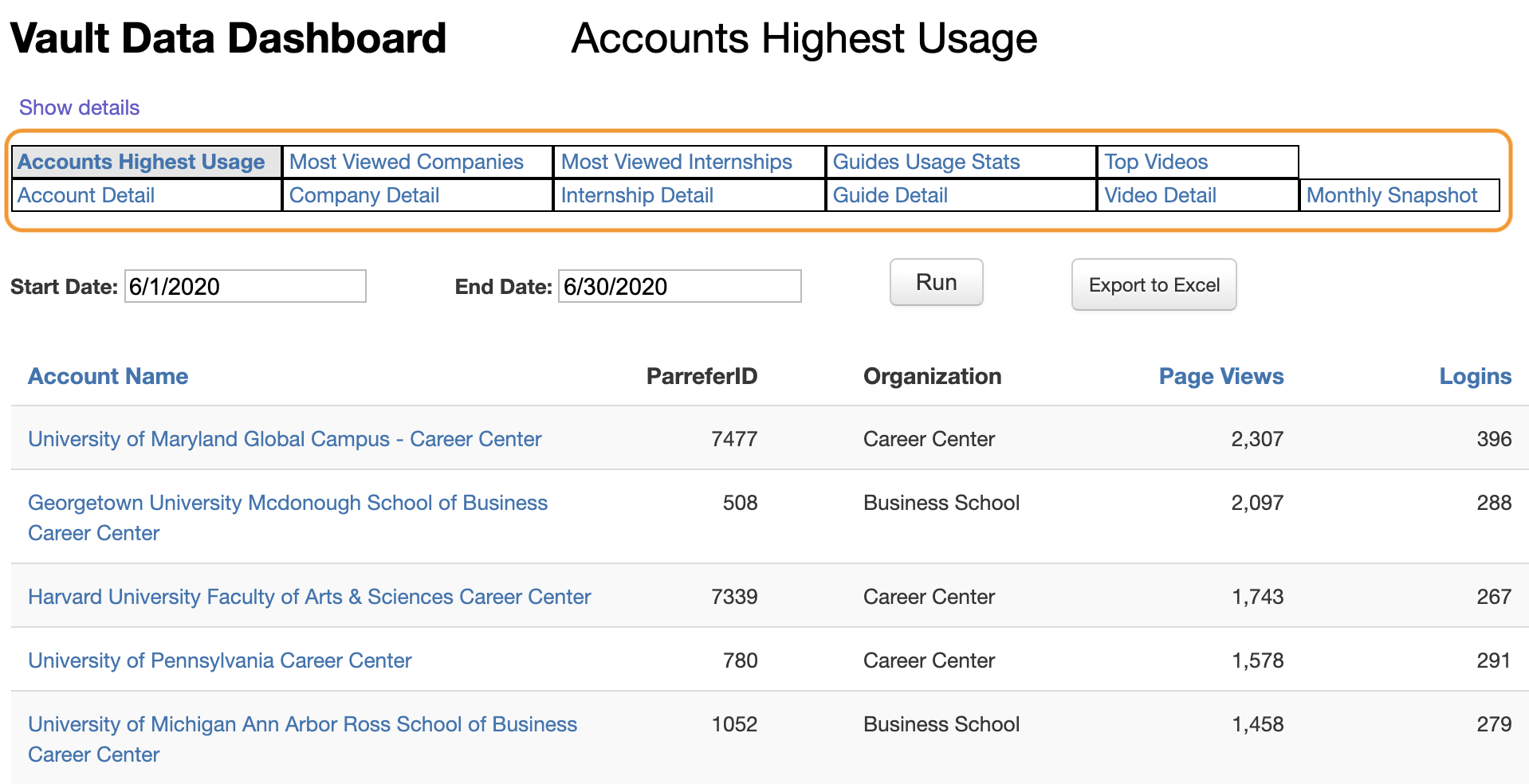
Task: Click the Show details link
Action: 79,108
